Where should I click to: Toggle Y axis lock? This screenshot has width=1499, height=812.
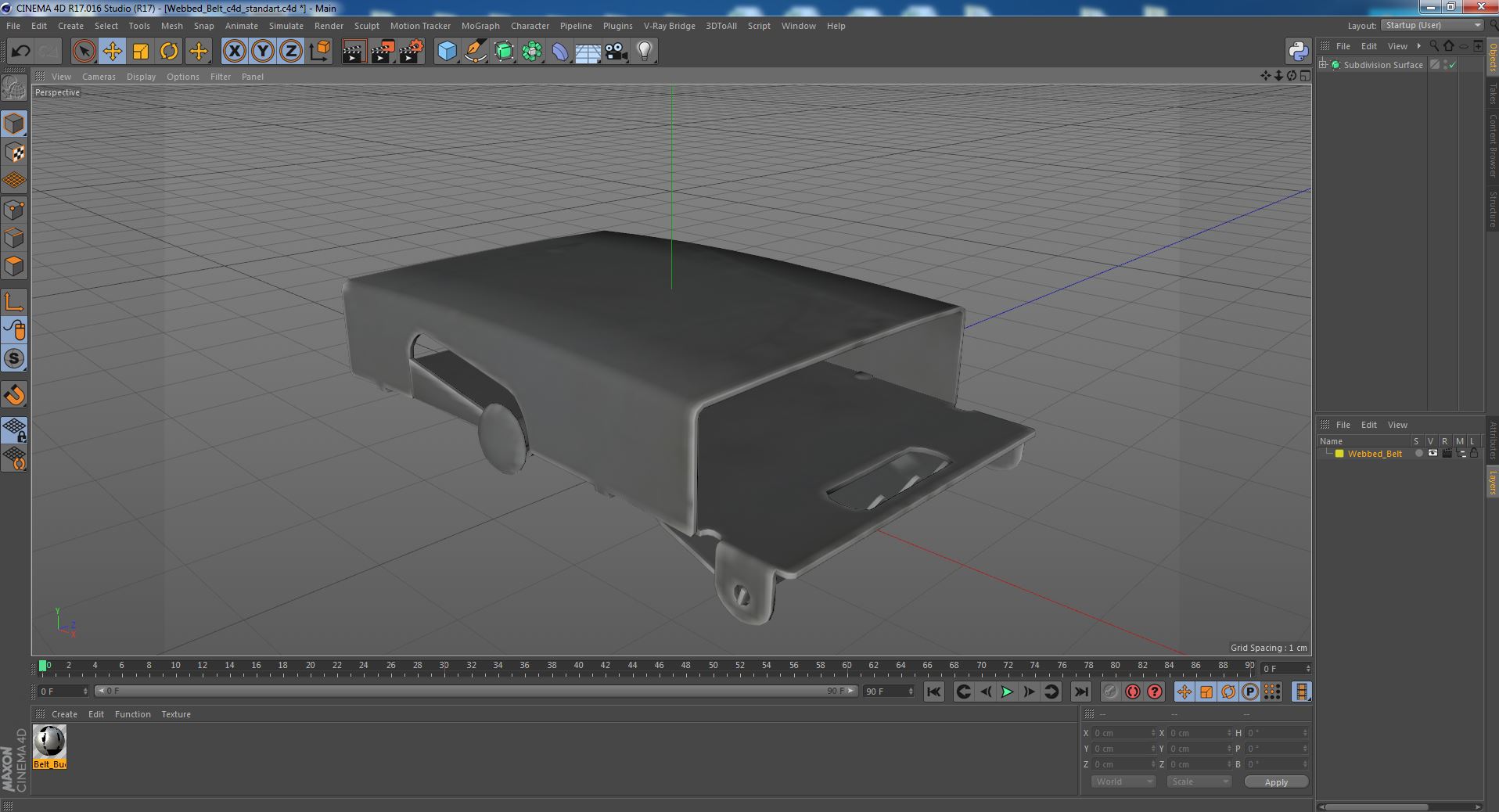coord(263,52)
